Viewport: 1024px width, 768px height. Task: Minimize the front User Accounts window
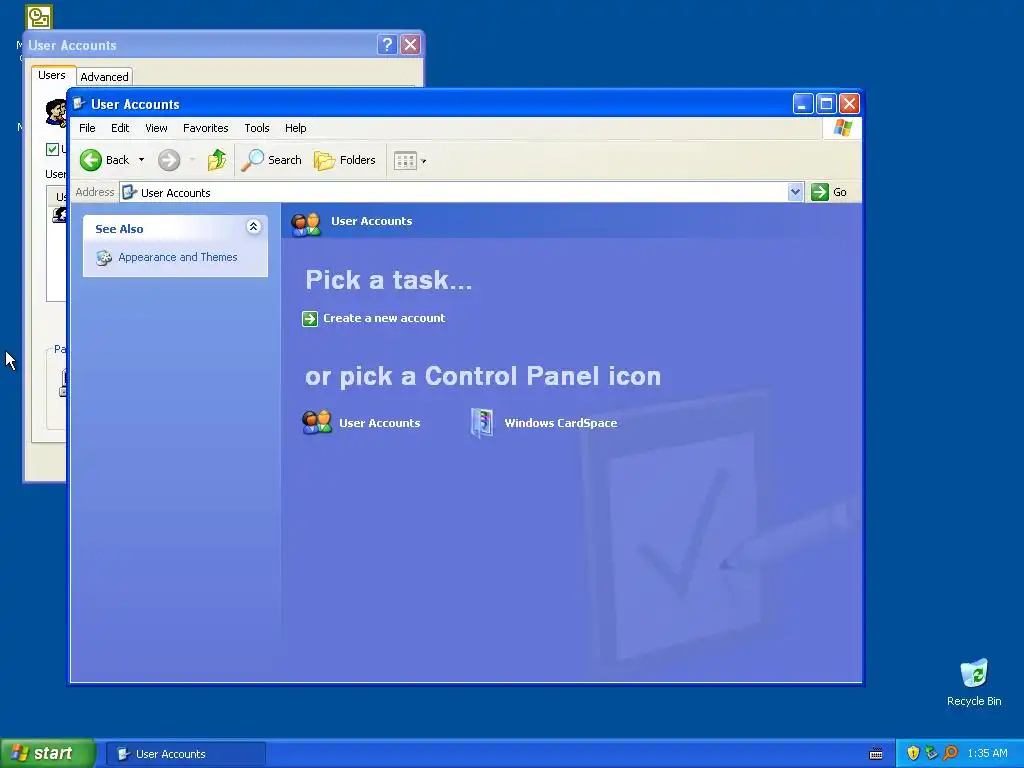(x=803, y=104)
